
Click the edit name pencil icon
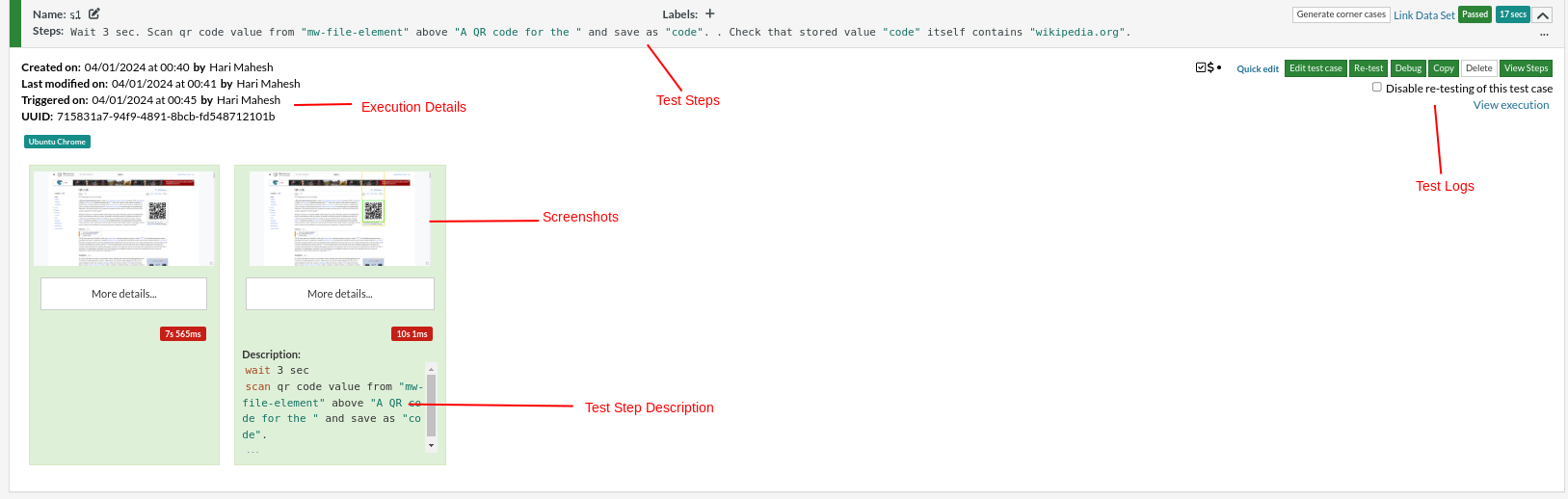94,14
